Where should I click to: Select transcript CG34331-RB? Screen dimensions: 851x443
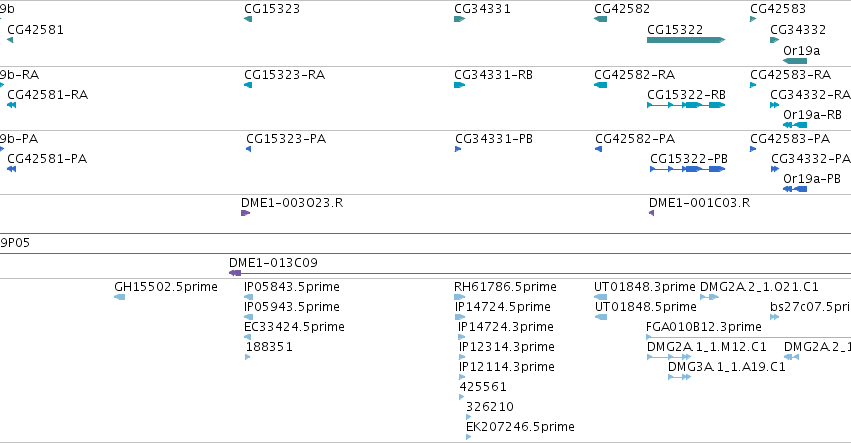point(493,74)
